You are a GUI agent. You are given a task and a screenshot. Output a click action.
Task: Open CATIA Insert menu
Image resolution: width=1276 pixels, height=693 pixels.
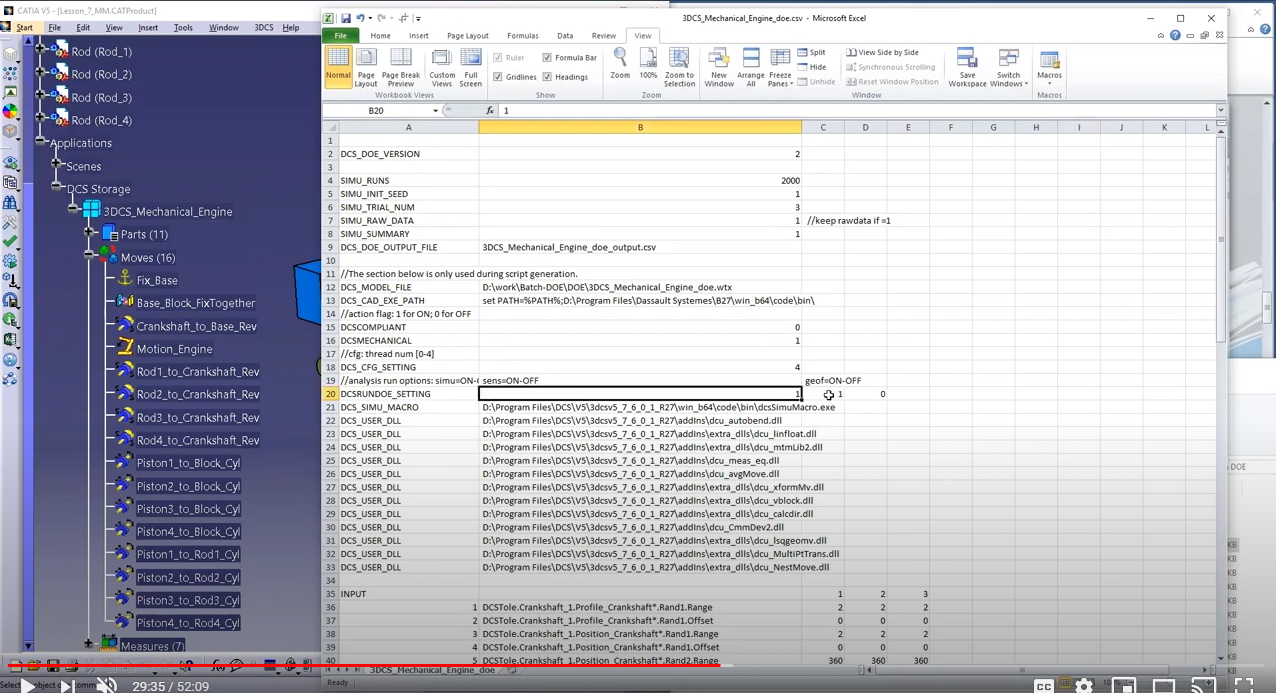(x=148, y=28)
